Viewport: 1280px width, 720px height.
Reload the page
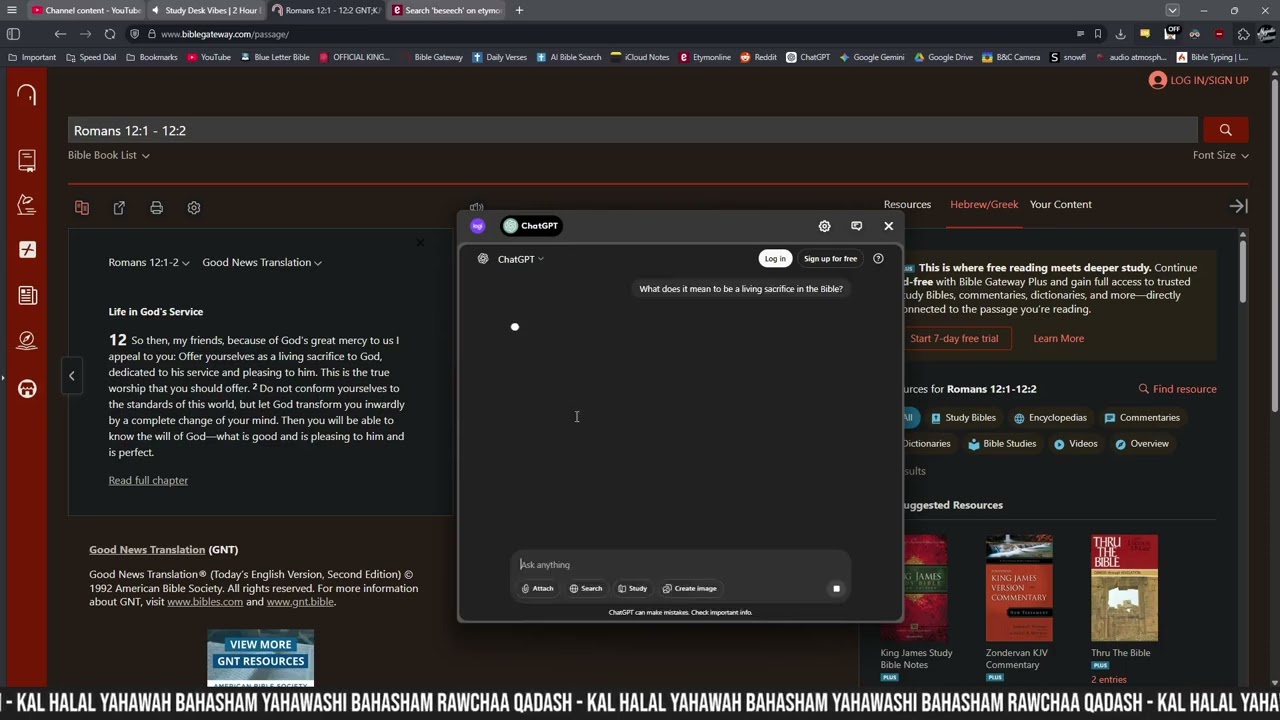click(110, 34)
